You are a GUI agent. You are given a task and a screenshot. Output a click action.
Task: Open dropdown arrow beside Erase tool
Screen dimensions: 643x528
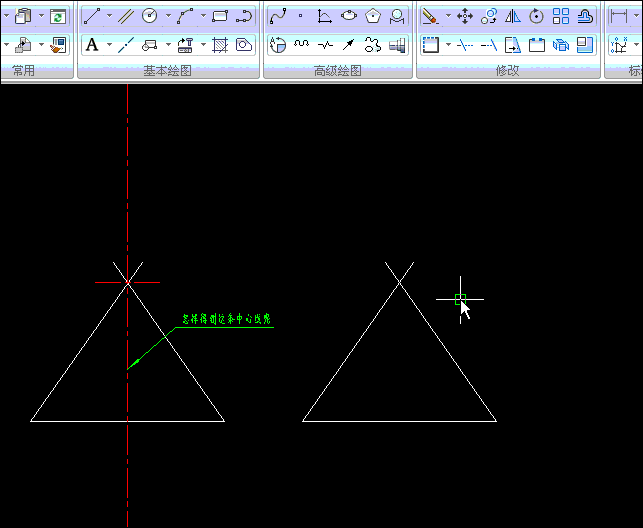447,16
